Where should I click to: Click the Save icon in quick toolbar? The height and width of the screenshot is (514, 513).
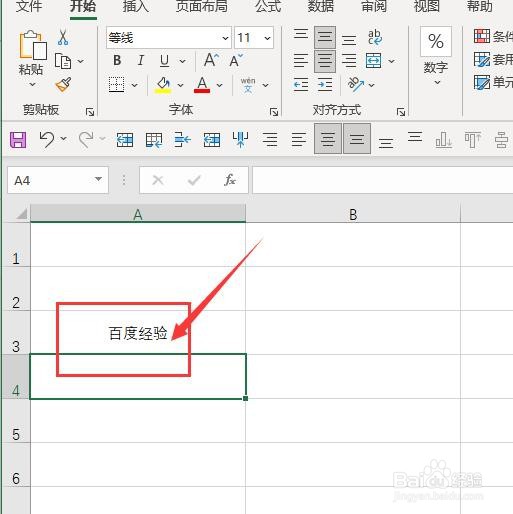point(18,139)
